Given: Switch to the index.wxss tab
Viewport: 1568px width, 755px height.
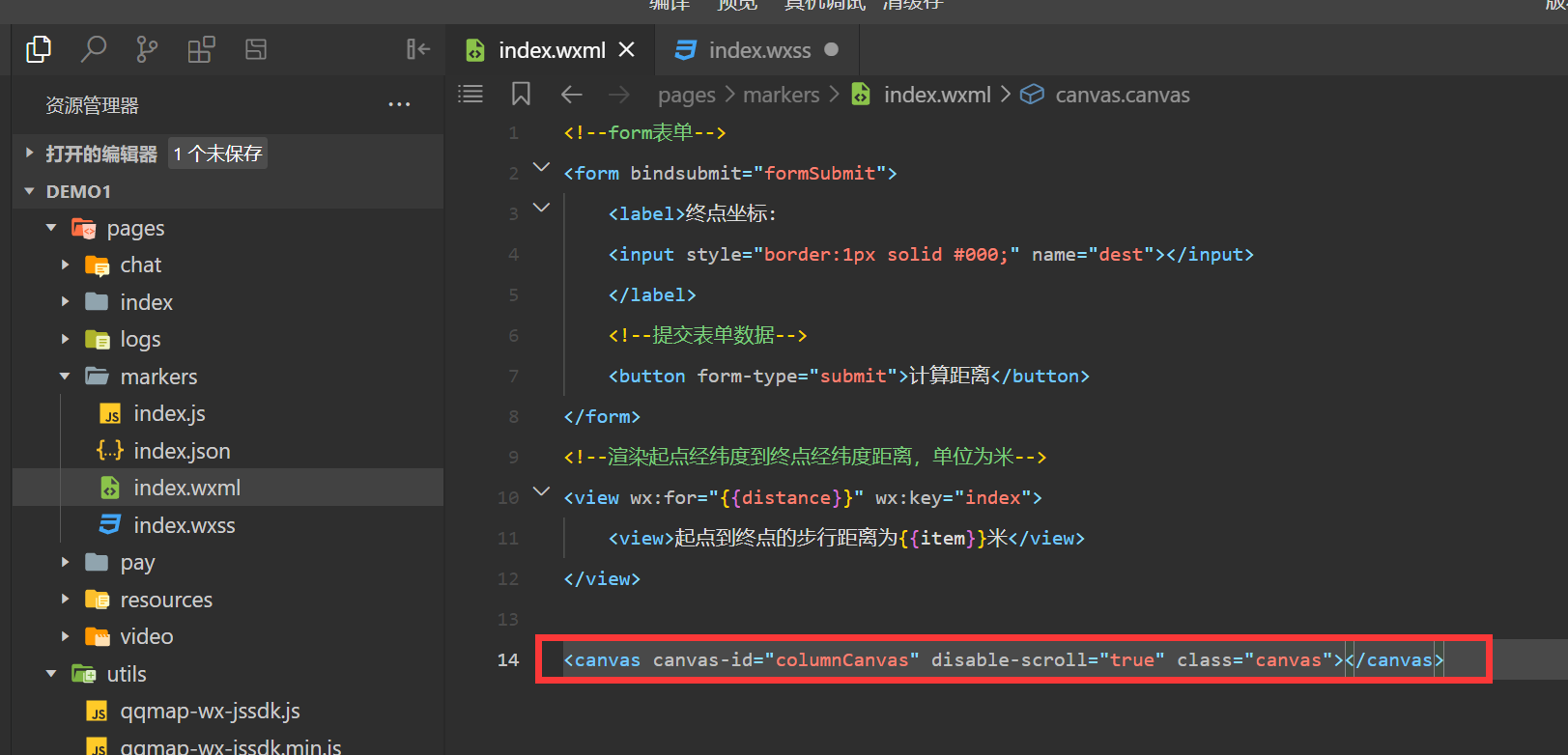Looking at the screenshot, I should (757, 50).
